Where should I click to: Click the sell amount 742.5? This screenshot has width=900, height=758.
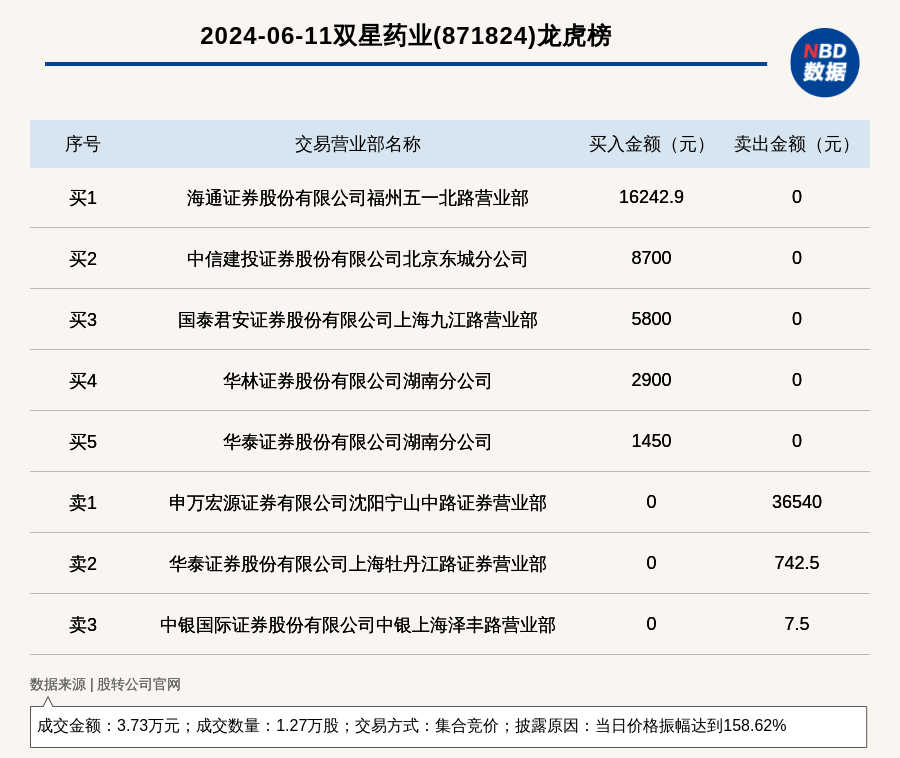click(x=797, y=563)
